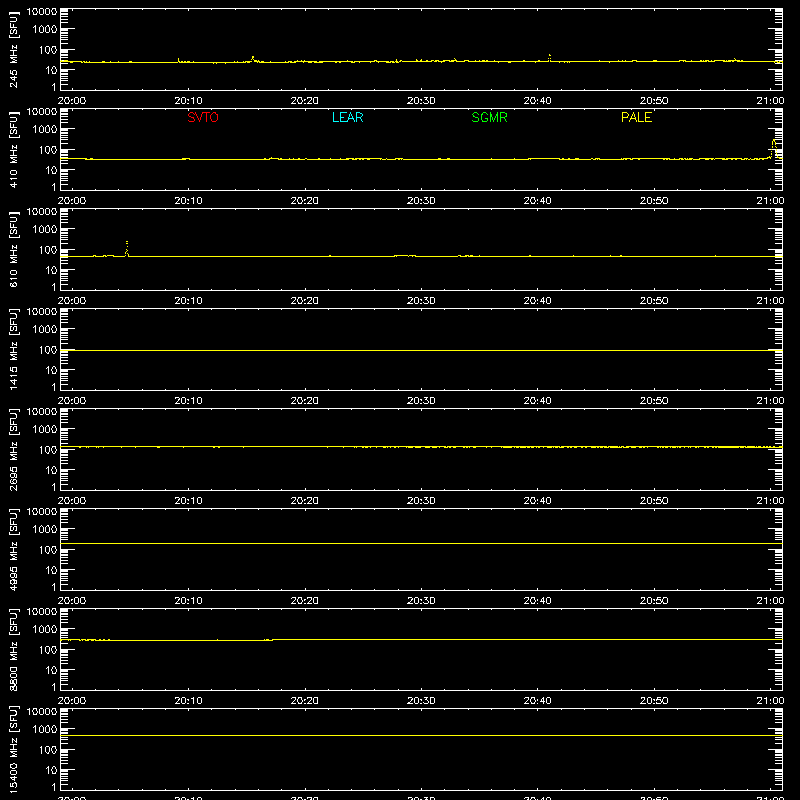Select the 410 MHz [SFU] axis title
Viewport: 800px width, 800px height.
pyautogui.click(x=13, y=149)
